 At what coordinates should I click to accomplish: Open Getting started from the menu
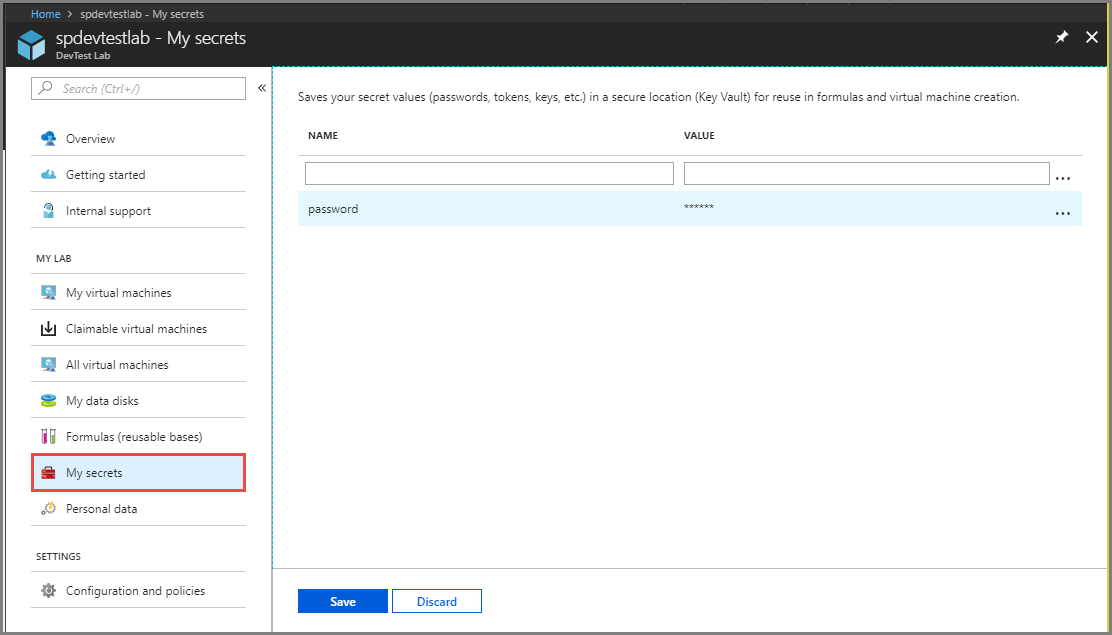pyautogui.click(x=112, y=174)
